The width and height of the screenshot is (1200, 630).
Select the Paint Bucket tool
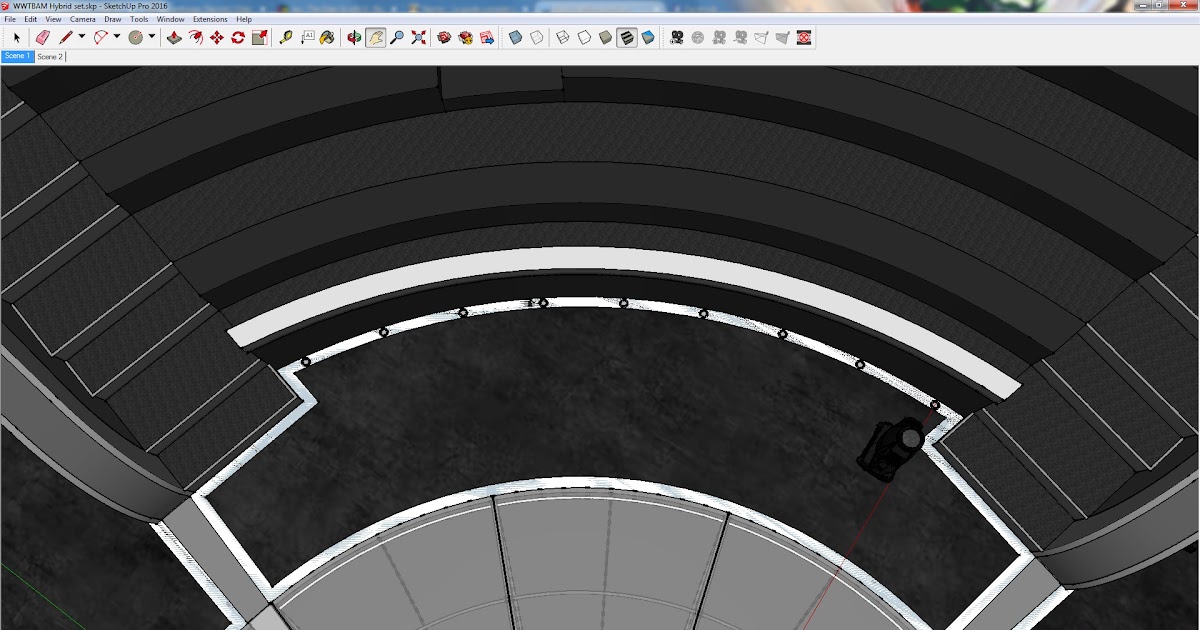click(x=327, y=38)
